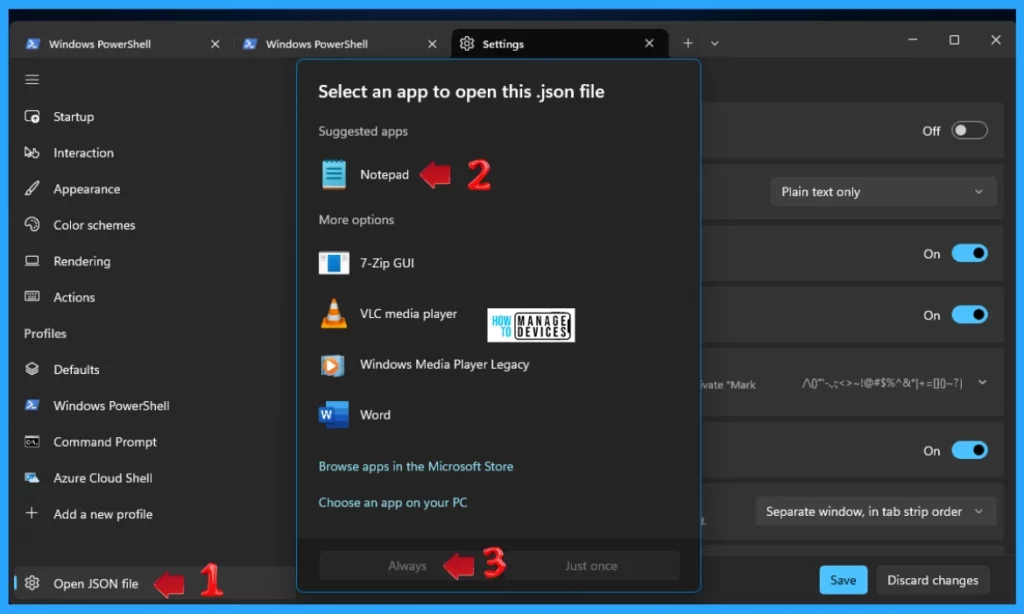Click the 7-Zip GUI app icon
The height and width of the screenshot is (614, 1024).
334,263
